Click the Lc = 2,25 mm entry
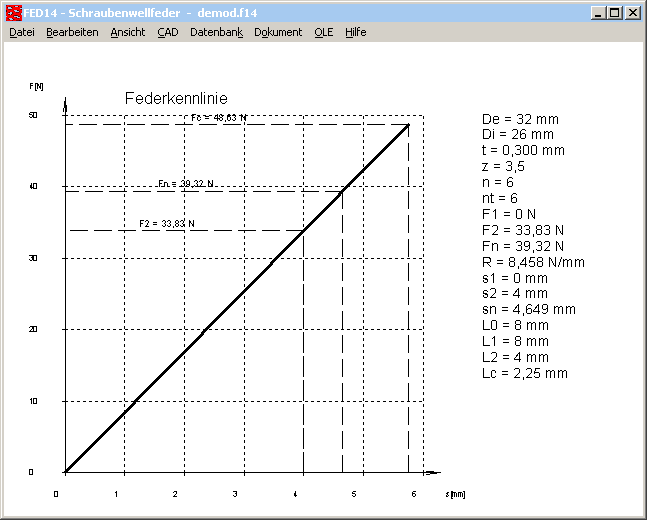647x520 pixels. (x=525, y=373)
